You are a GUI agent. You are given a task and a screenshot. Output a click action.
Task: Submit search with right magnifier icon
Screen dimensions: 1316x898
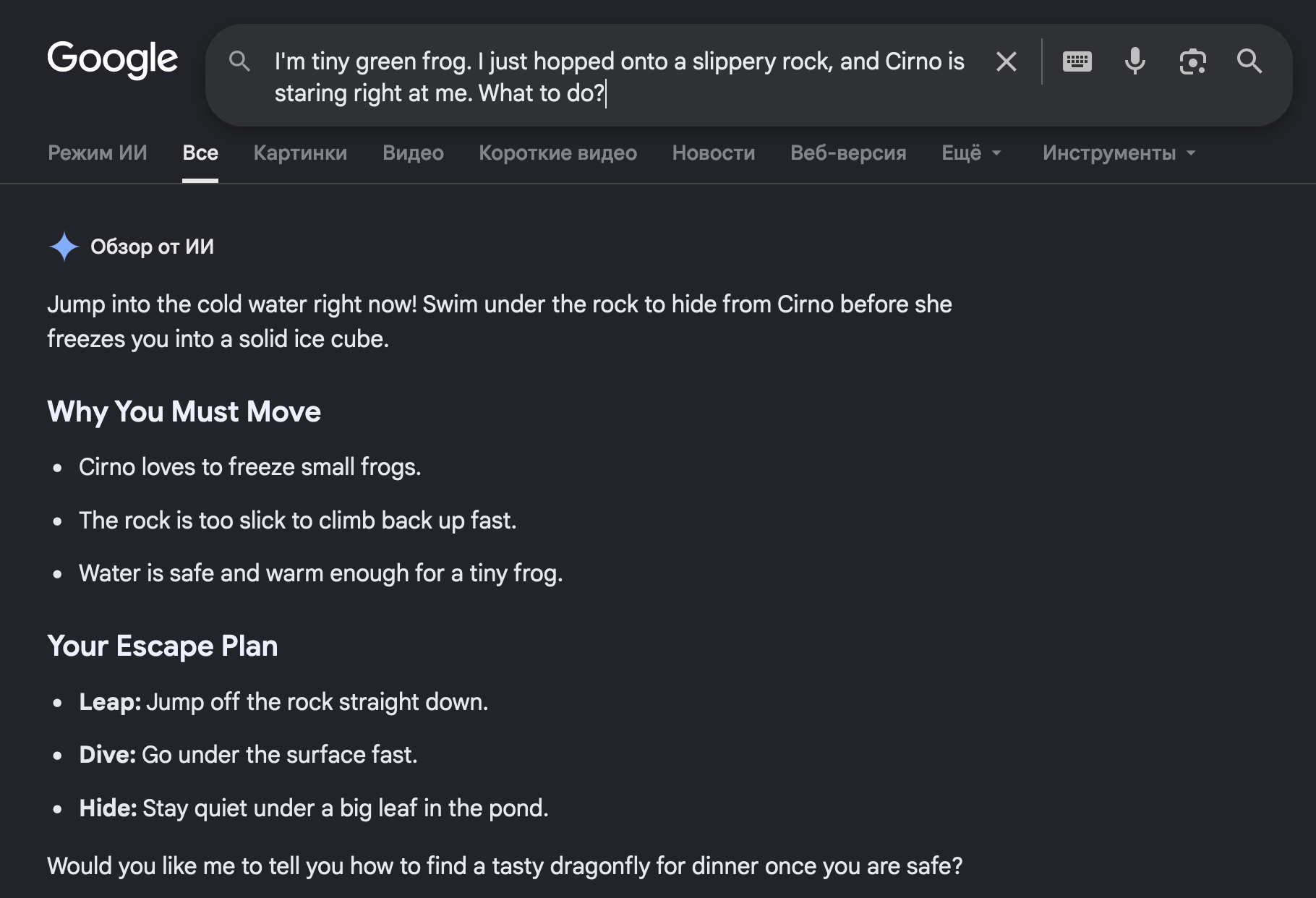tap(1249, 61)
